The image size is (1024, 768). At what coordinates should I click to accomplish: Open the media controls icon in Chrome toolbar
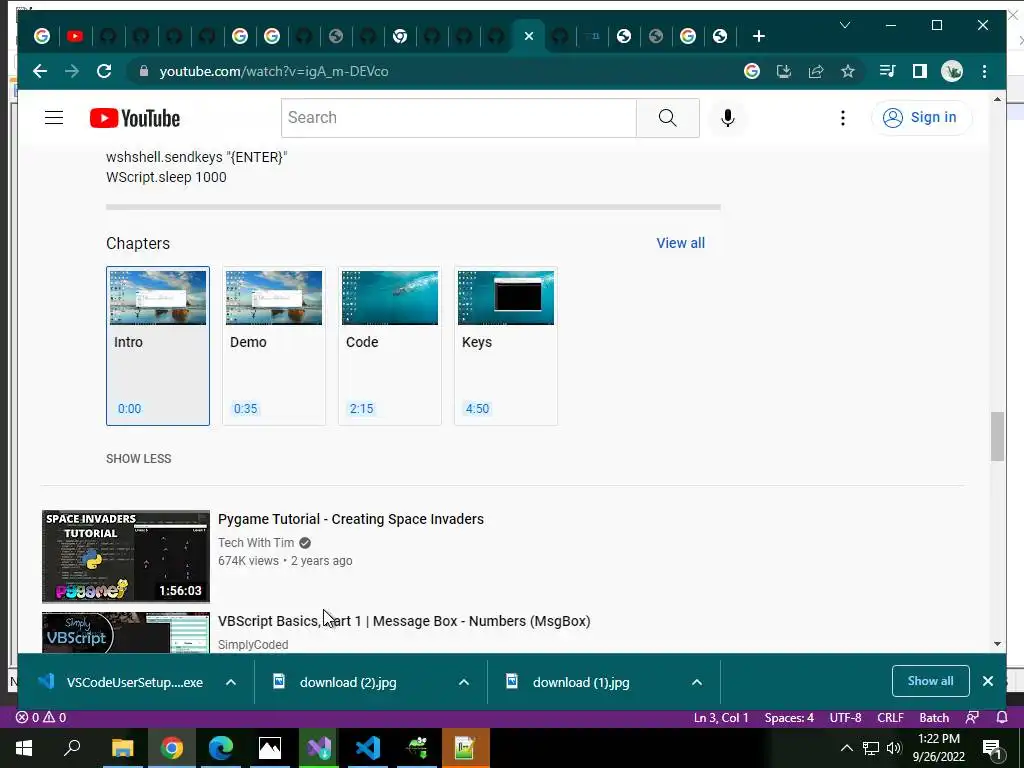pyautogui.click(x=887, y=71)
